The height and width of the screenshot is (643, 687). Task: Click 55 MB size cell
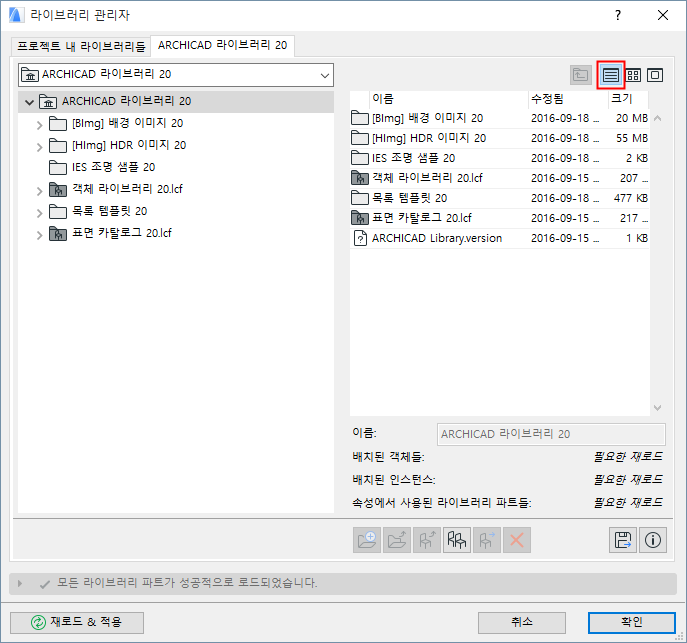(632, 138)
